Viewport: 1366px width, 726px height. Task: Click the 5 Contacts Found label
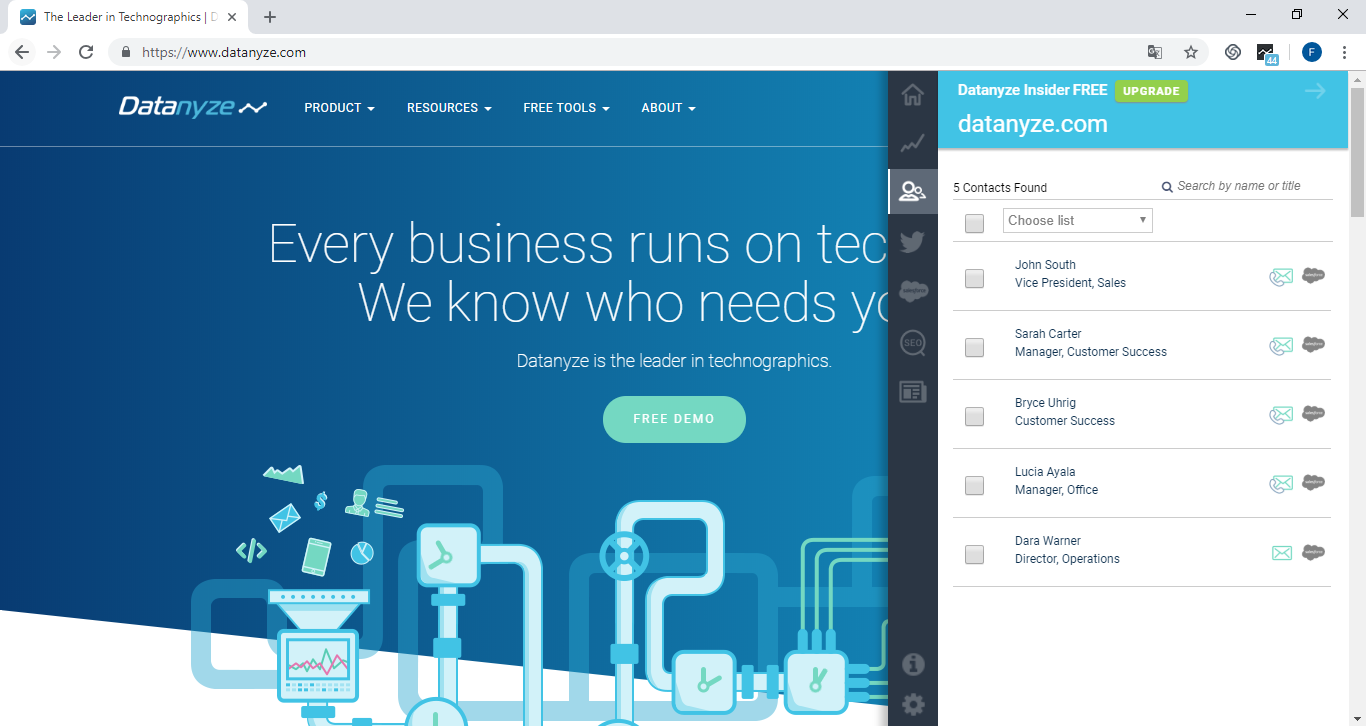pos(1000,188)
